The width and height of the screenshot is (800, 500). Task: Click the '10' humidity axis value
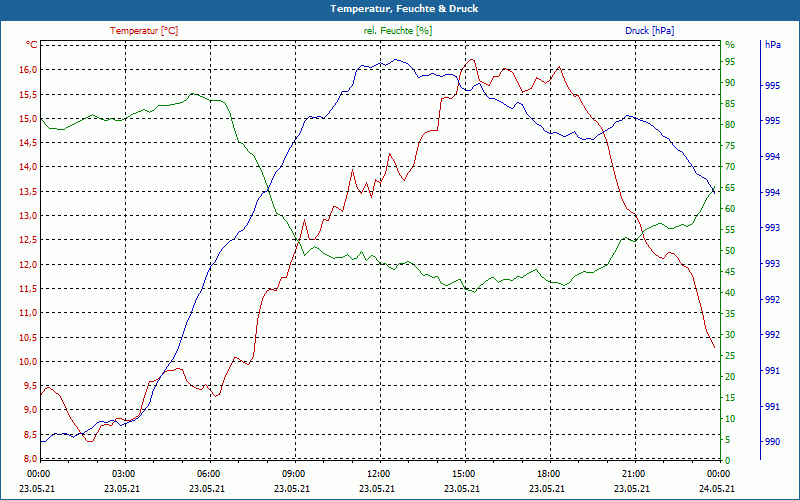[x=730, y=419]
